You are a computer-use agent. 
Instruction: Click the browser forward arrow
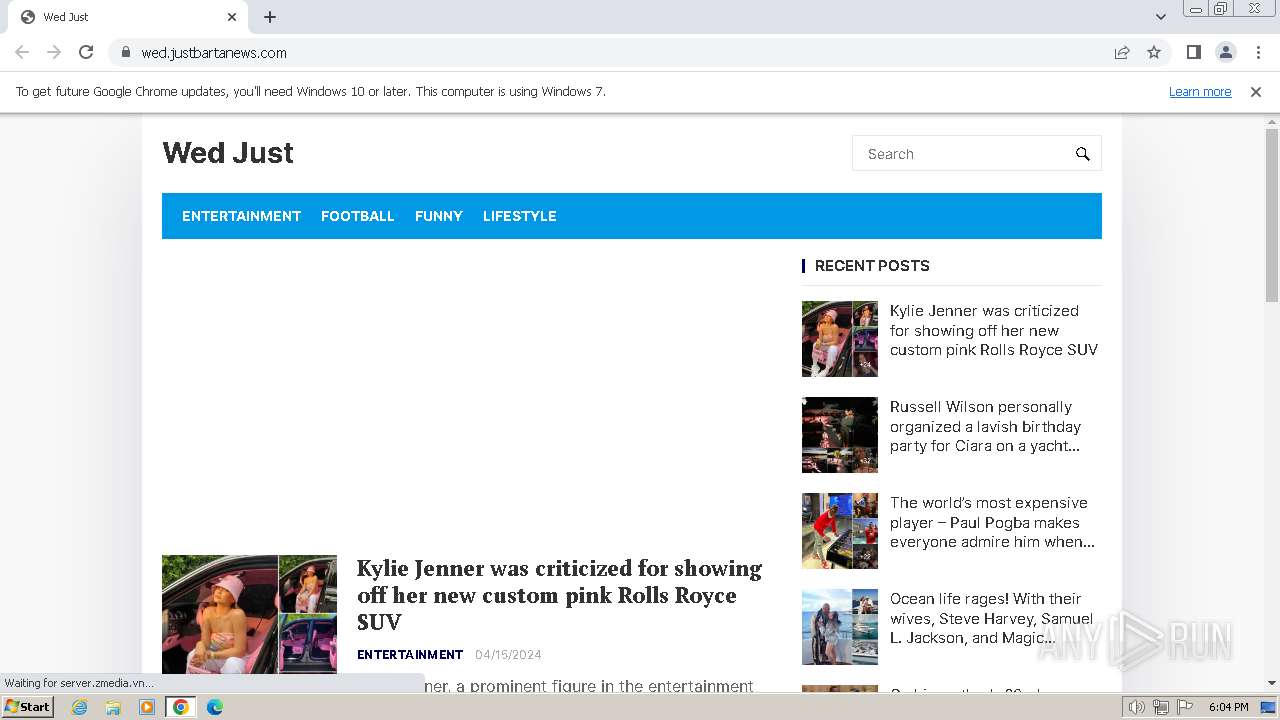point(54,52)
